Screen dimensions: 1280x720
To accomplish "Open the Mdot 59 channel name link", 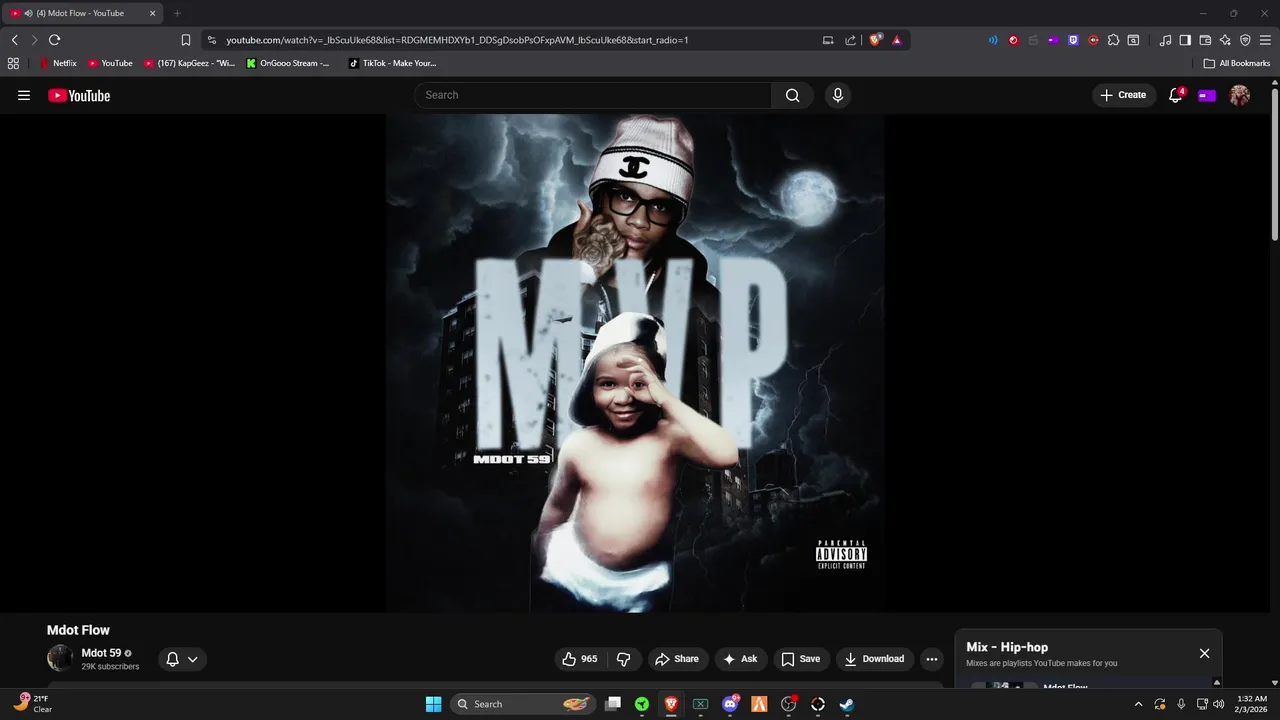I will (x=101, y=653).
